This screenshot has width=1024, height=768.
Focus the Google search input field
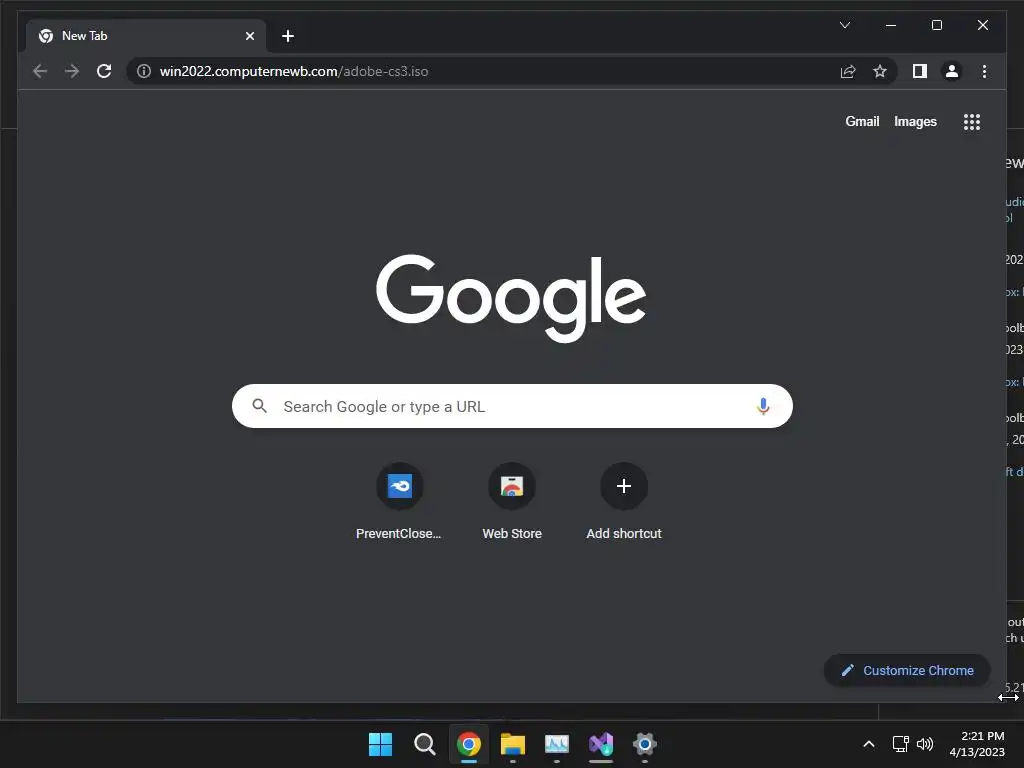[512, 406]
